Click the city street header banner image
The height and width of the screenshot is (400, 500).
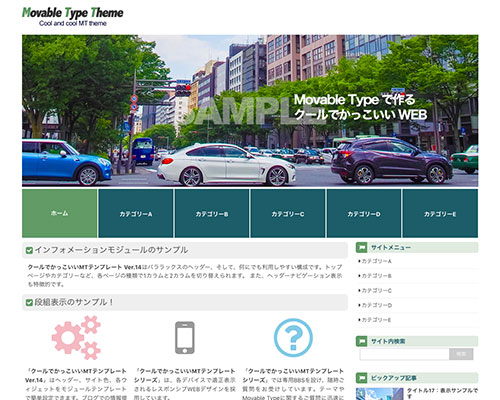click(250, 111)
